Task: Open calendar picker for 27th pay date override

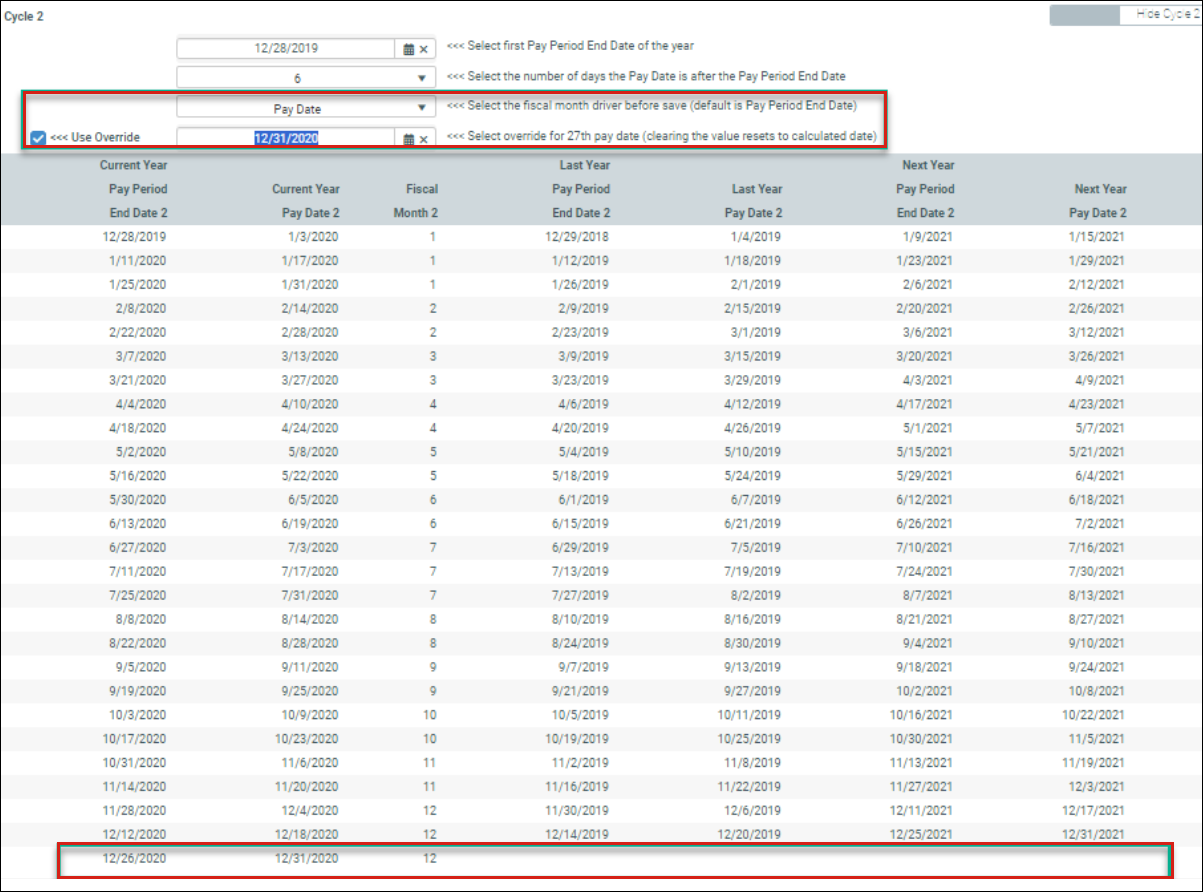Action: 408,139
